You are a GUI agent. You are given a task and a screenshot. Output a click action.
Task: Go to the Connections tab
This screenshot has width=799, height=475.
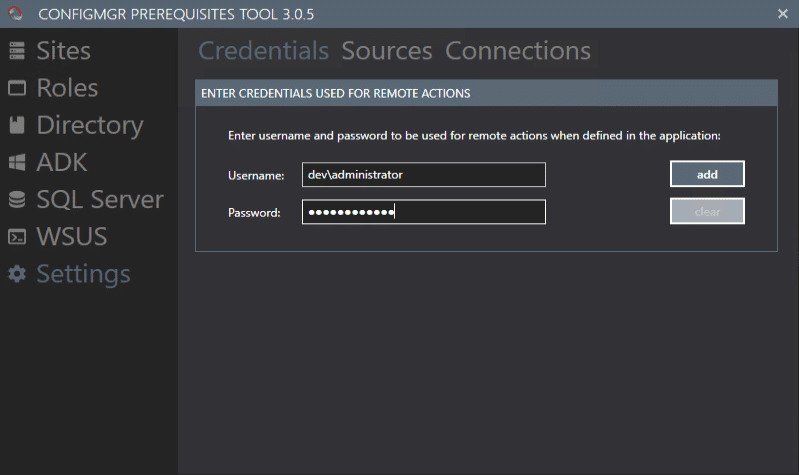tap(517, 51)
